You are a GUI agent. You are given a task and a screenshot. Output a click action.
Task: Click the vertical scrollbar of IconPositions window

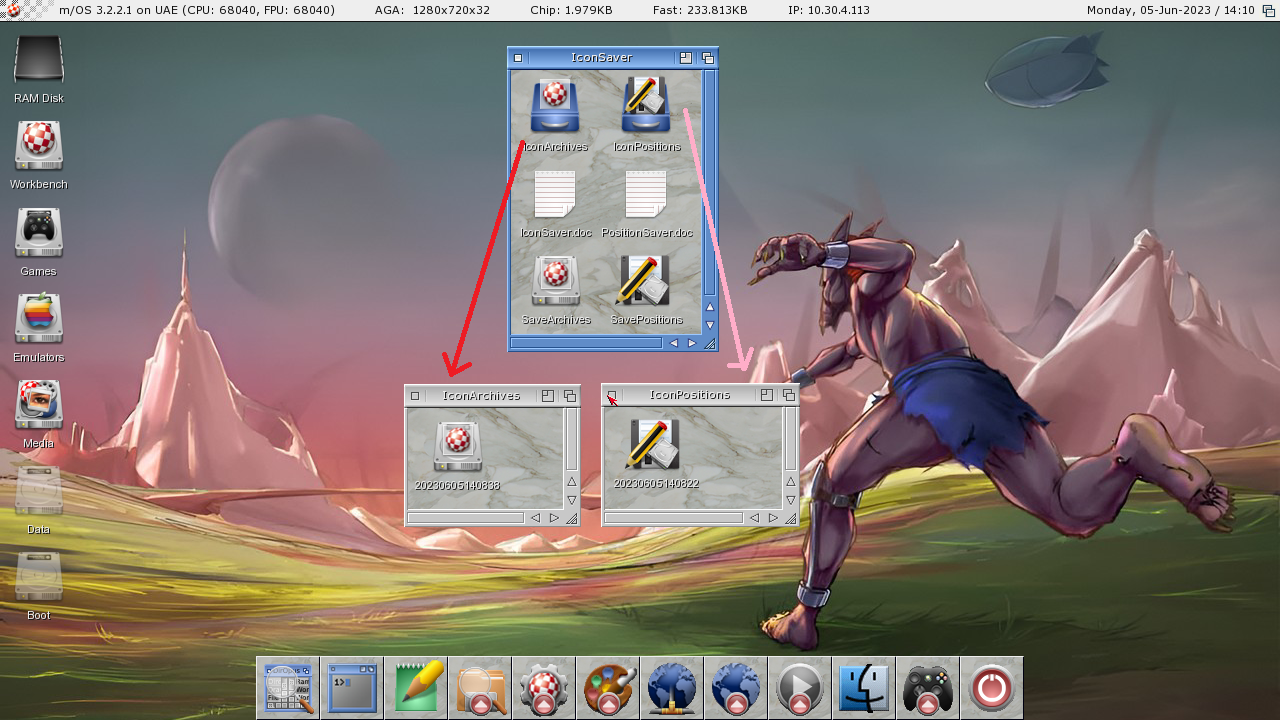[x=791, y=439]
